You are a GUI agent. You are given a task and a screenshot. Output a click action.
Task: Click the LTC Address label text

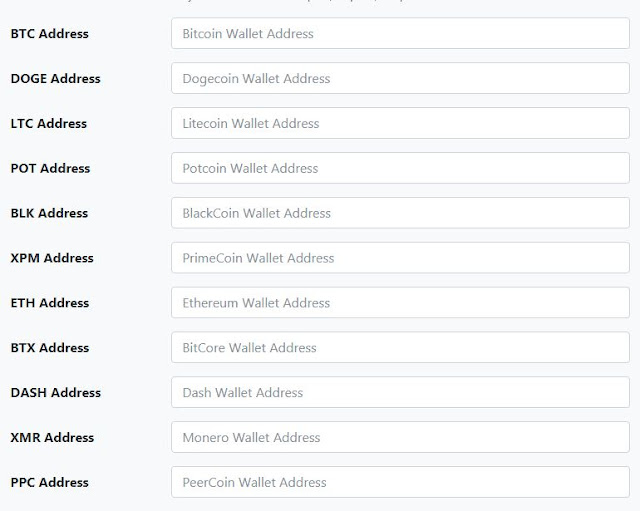[48, 124]
